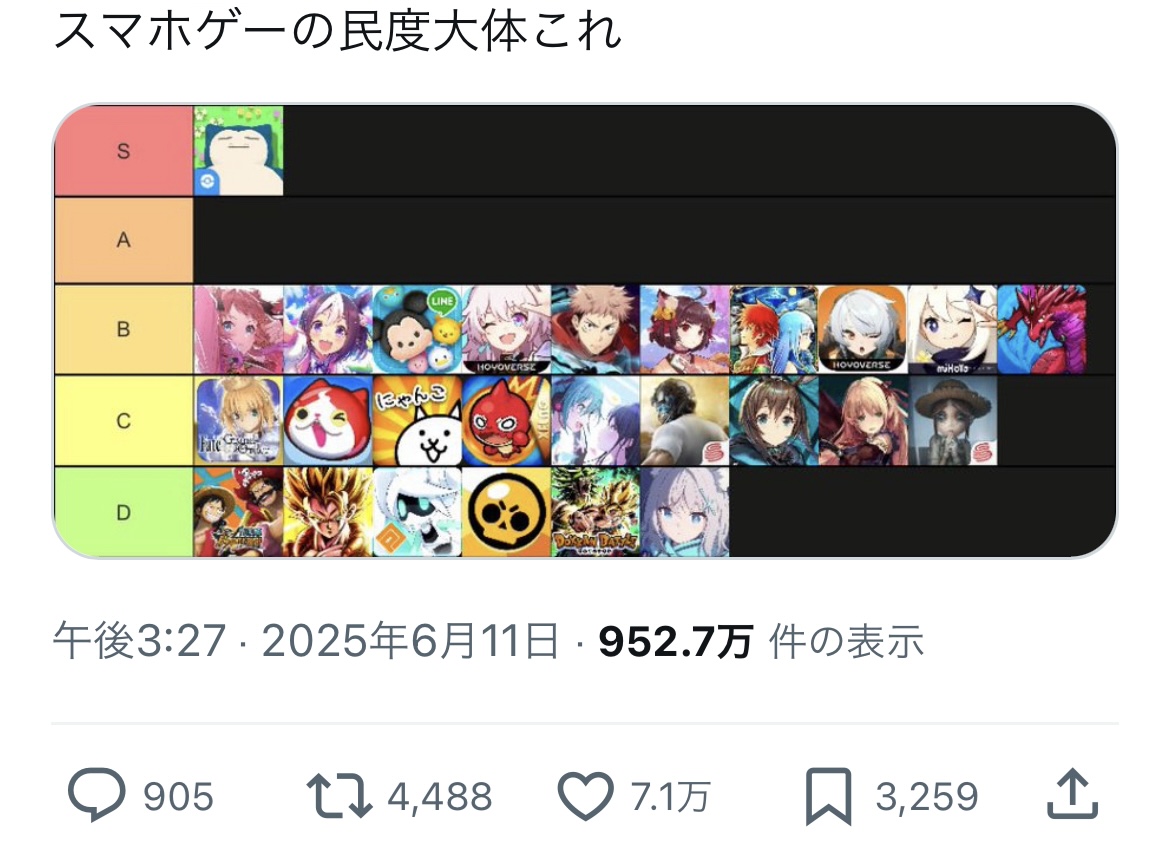Click the green D tier label

123,513
